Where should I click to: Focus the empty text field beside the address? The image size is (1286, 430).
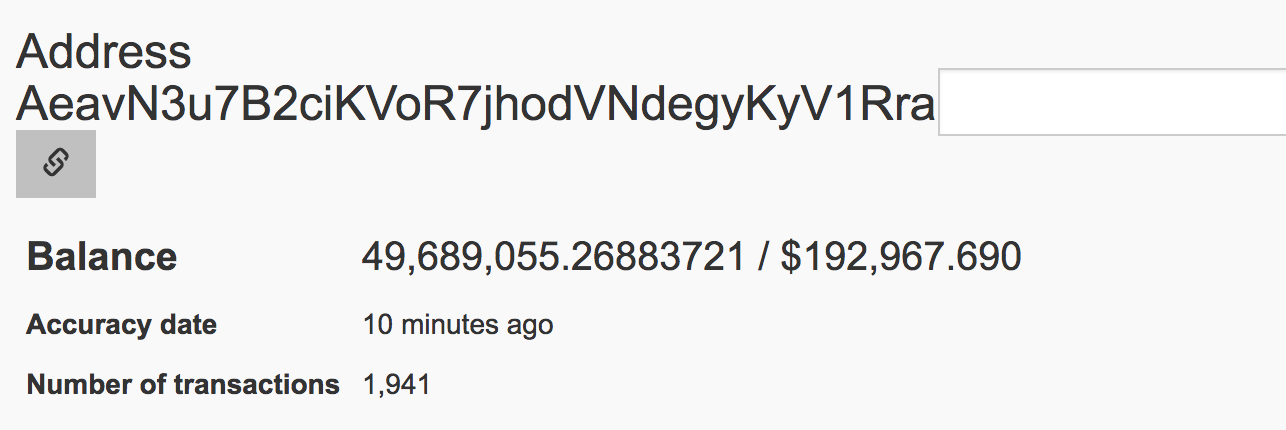[1112, 103]
